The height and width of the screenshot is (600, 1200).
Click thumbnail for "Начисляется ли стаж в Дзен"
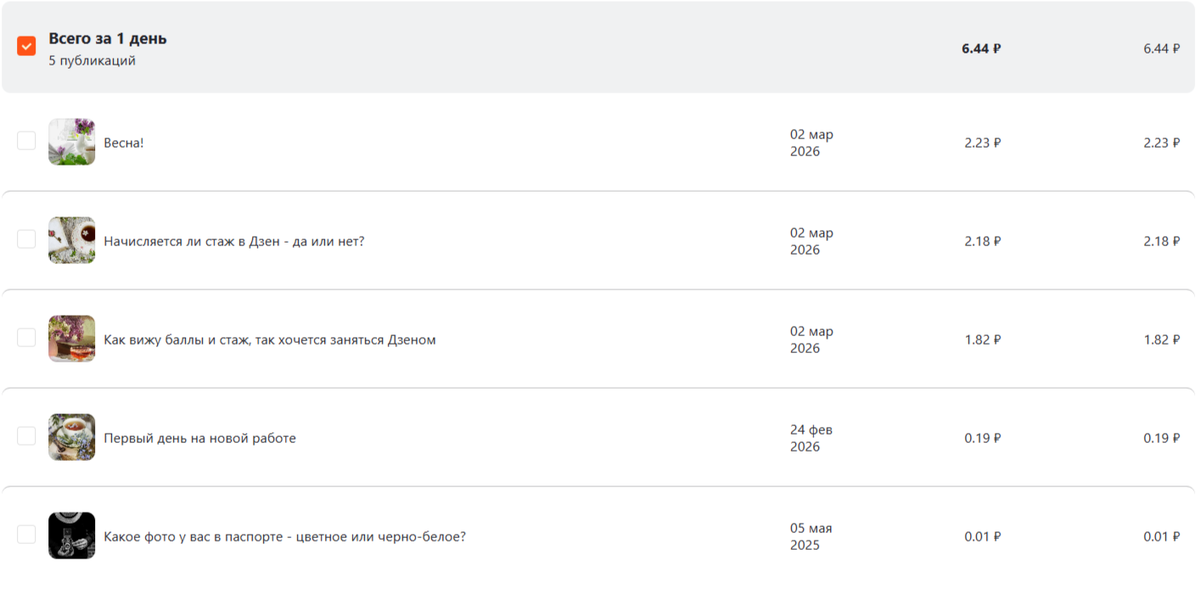[72, 240]
